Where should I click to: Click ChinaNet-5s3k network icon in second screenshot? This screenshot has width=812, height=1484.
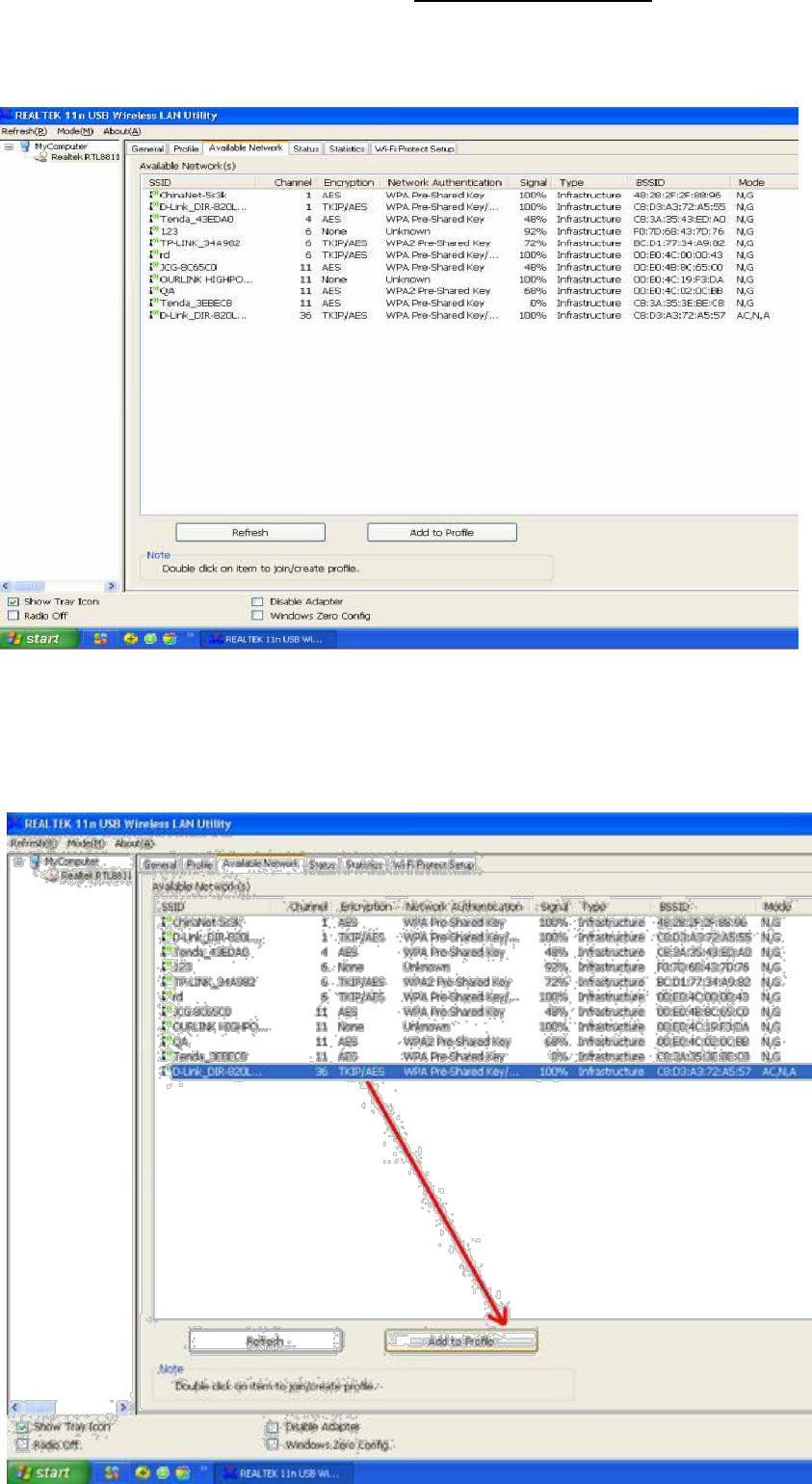[166, 922]
